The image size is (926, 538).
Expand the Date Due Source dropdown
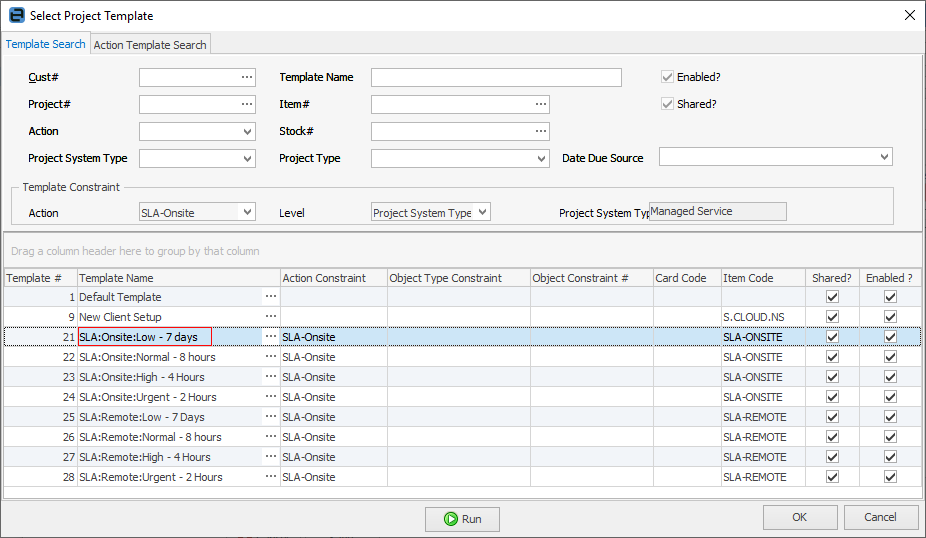point(884,157)
